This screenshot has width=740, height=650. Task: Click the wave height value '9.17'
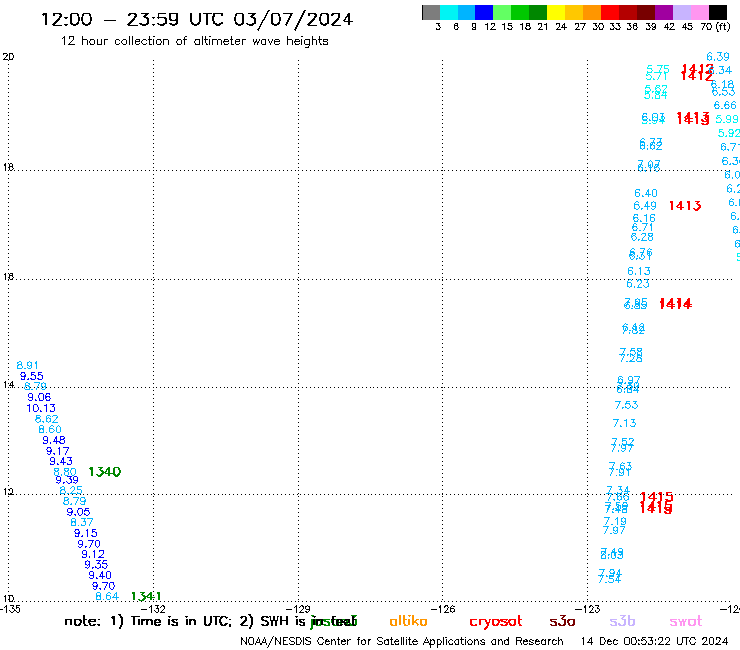click(58, 451)
